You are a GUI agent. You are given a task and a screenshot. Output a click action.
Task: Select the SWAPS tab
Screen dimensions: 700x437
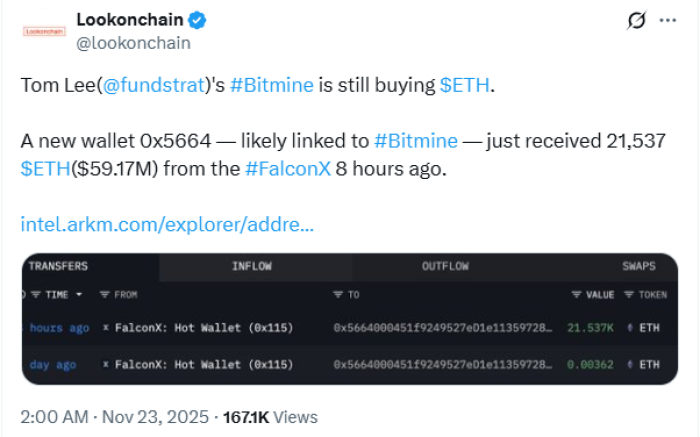[x=638, y=266]
